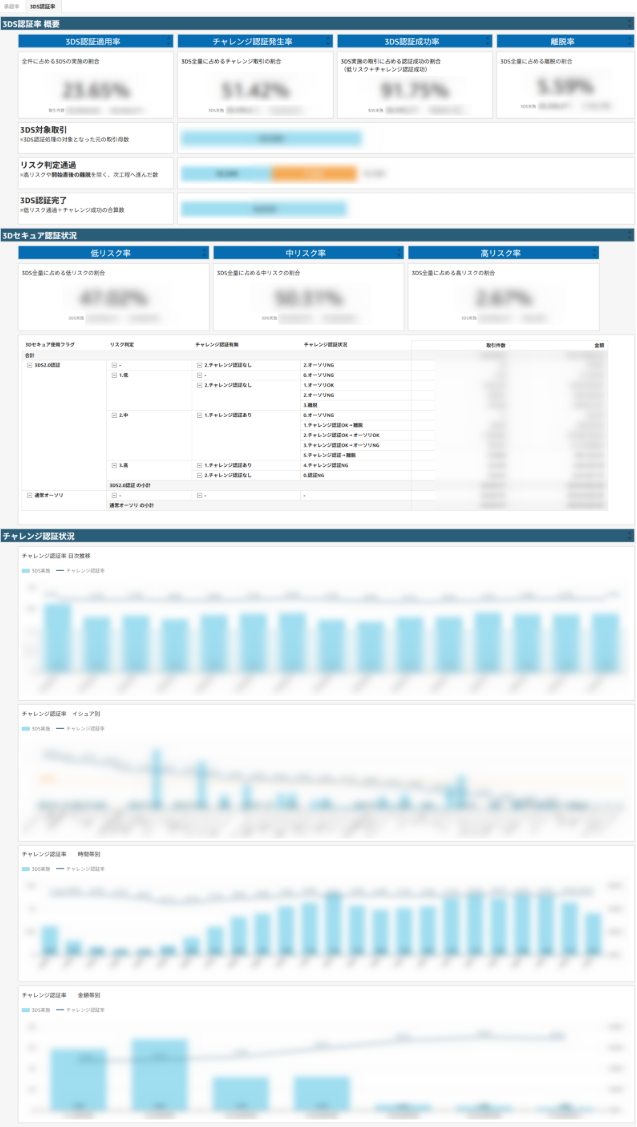Image resolution: width=637 pixels, height=1127 pixels.
Task: Click the 3DS認証完了 blue bar
Action: (x=264, y=208)
